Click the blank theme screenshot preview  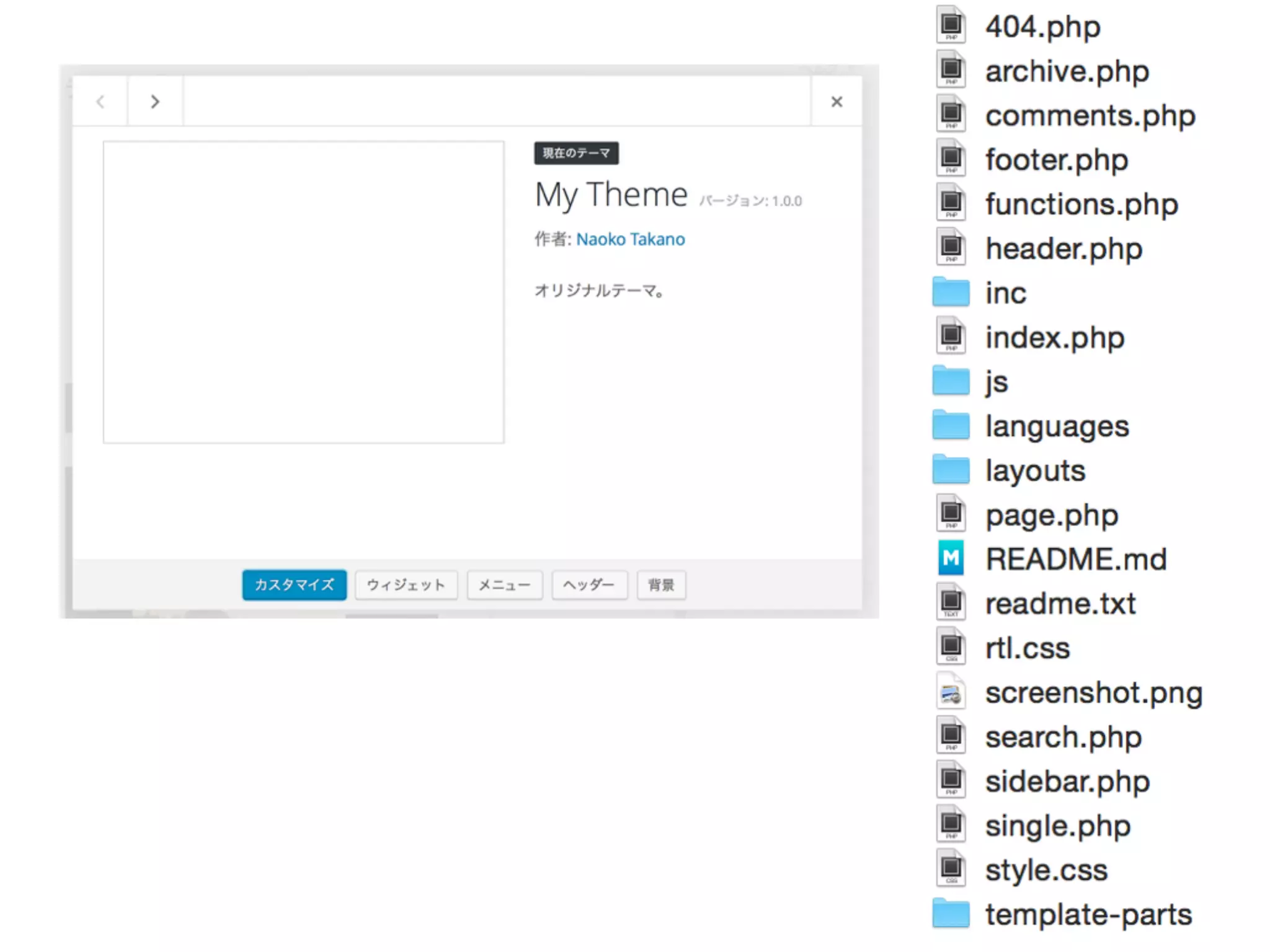[x=303, y=292]
